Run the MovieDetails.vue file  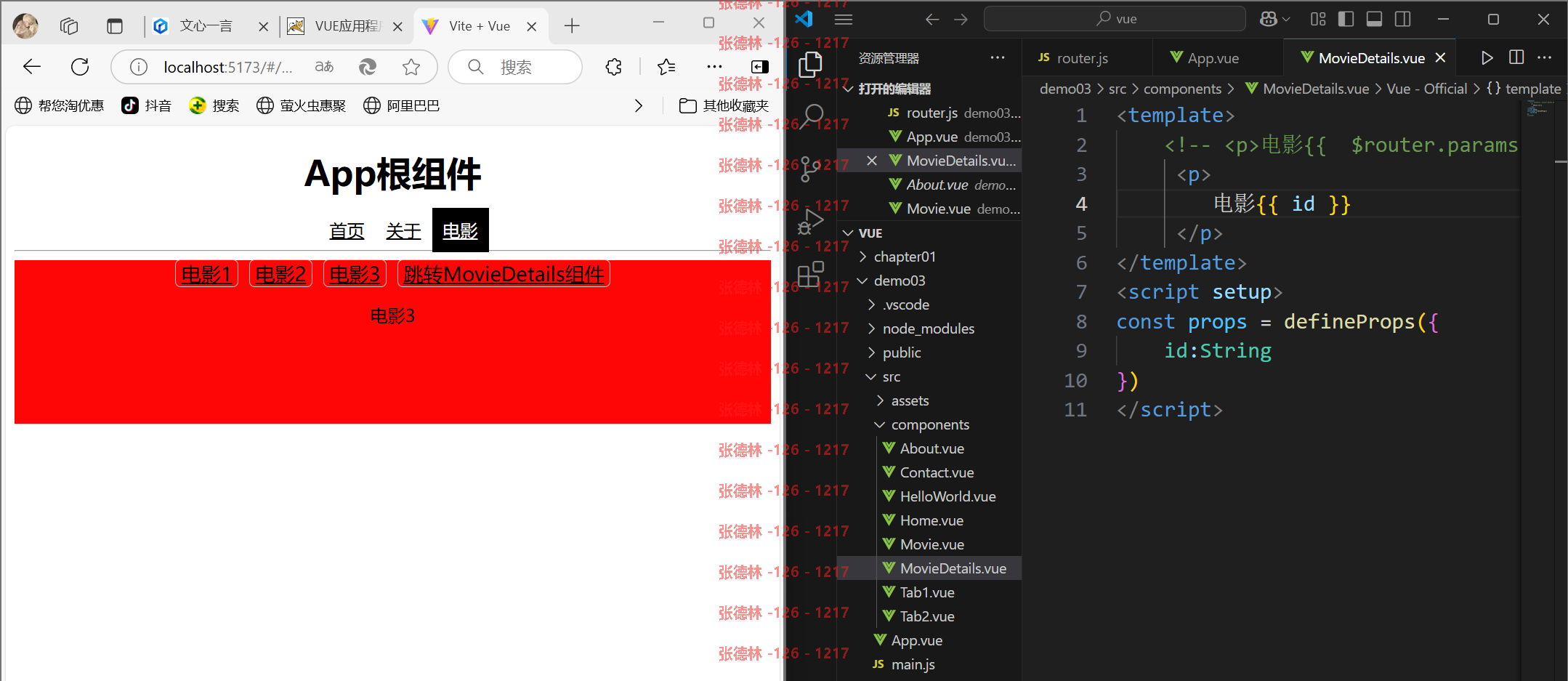pyautogui.click(x=1487, y=57)
